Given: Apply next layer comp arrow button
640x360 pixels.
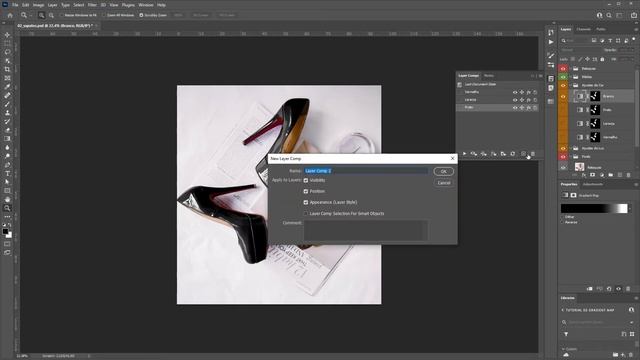Looking at the screenshot, I should pos(464,154).
